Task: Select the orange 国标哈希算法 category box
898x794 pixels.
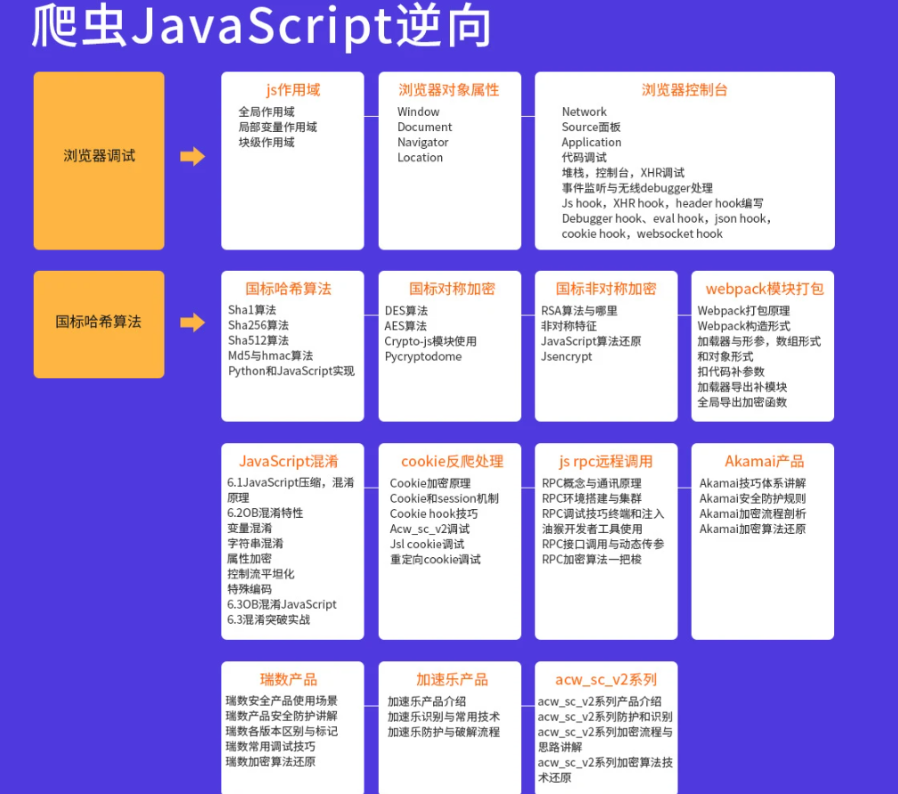Action: (x=99, y=322)
